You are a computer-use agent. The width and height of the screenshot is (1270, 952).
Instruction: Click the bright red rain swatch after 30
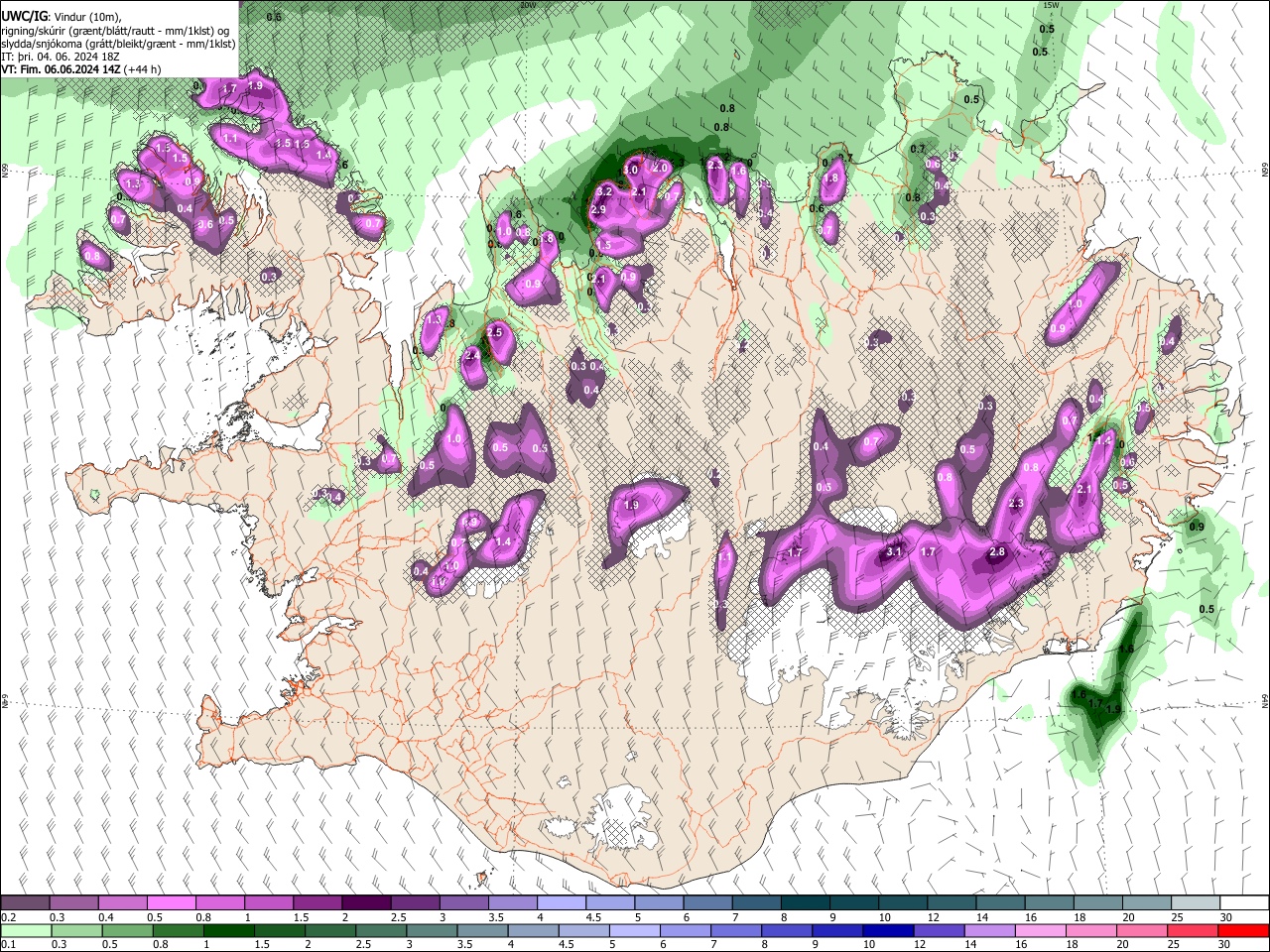1241,930
